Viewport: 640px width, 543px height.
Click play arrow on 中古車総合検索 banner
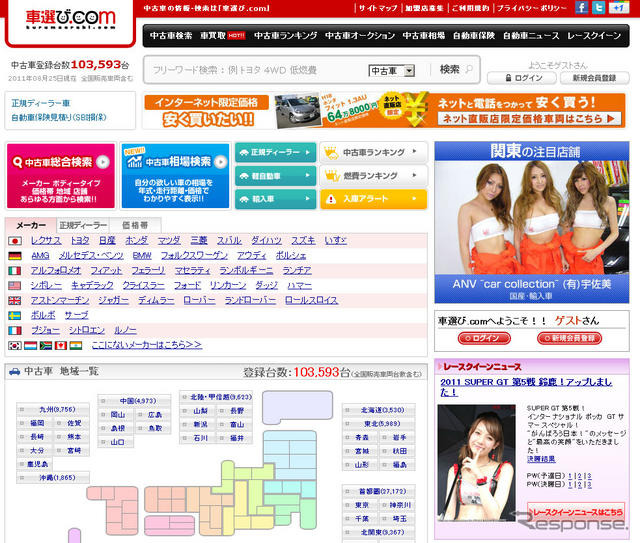click(x=103, y=162)
